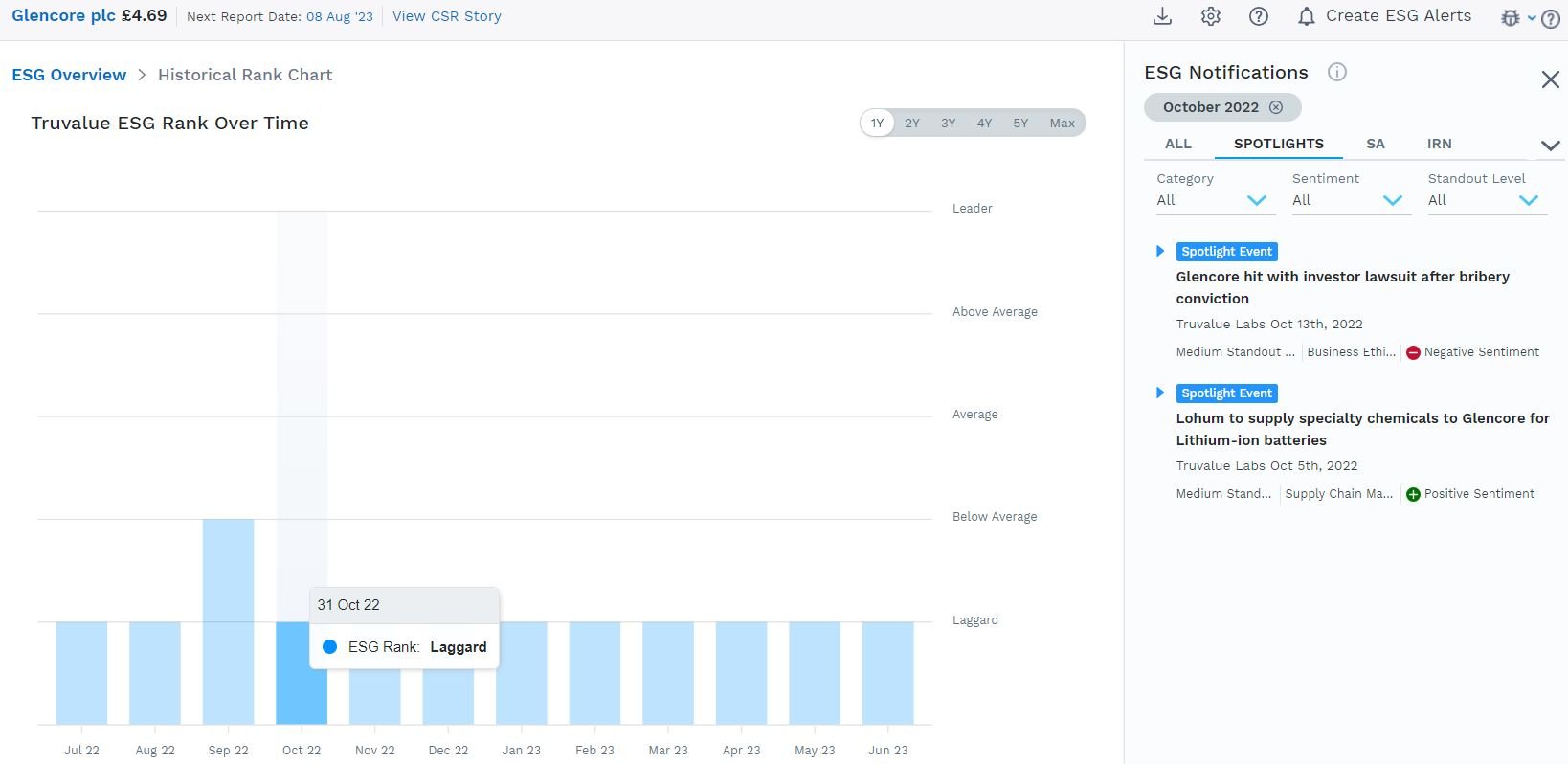Image resolution: width=1568 pixels, height=764 pixels.
Task: Click the info icon beside ESG Notifications
Action: pos(1337,72)
